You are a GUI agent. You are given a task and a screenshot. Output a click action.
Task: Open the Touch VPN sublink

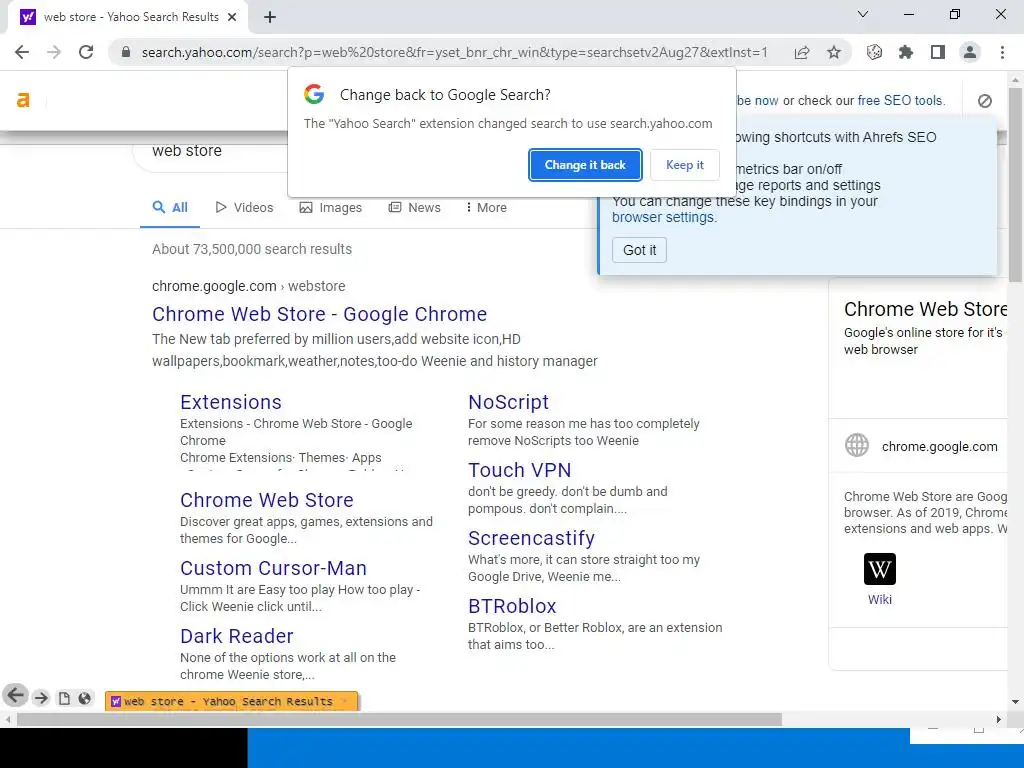[519, 470]
